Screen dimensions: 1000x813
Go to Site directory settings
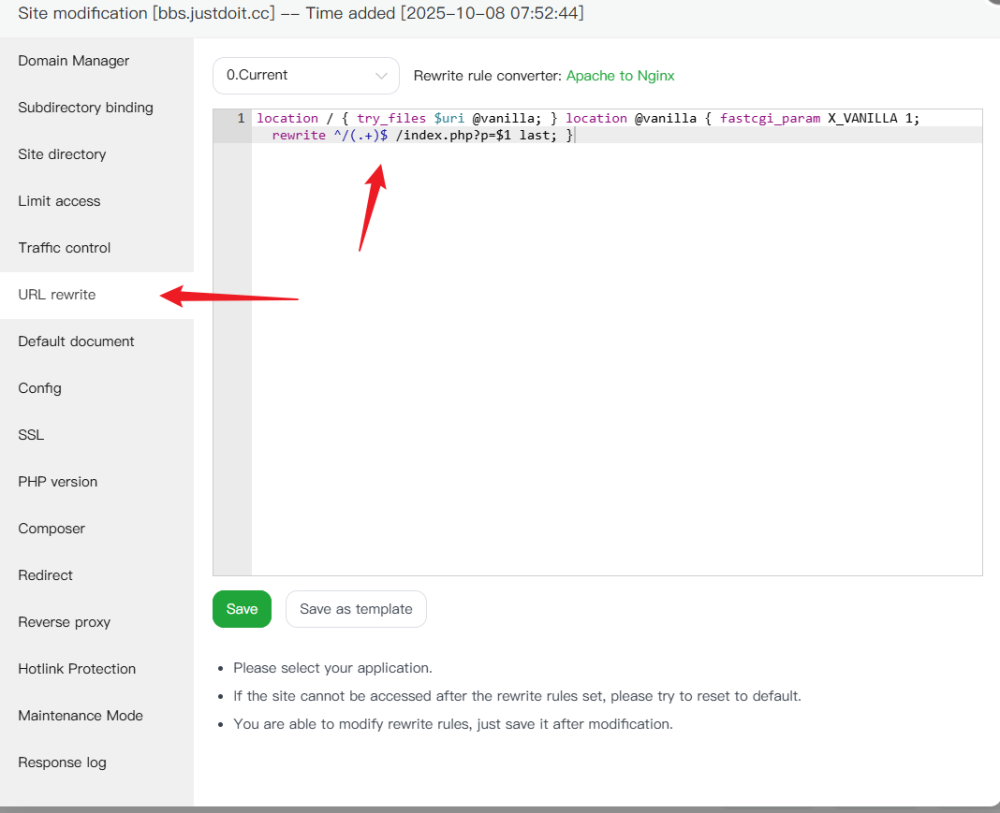[62, 155]
